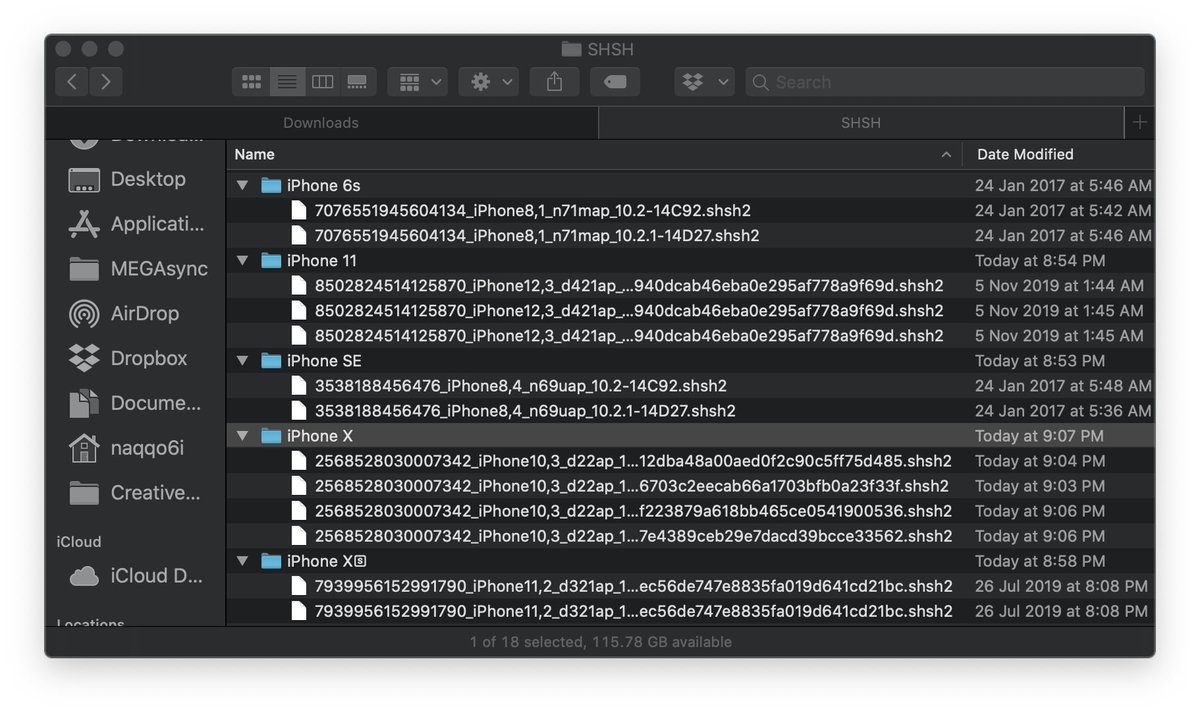The width and height of the screenshot is (1200, 713).
Task: Select the SHSH tab
Action: (x=861, y=123)
